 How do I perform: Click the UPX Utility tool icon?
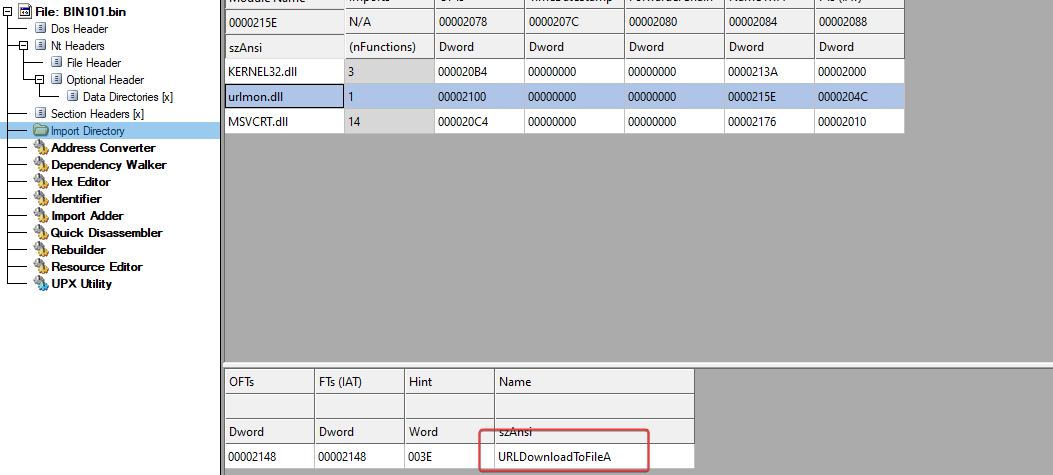(x=41, y=284)
